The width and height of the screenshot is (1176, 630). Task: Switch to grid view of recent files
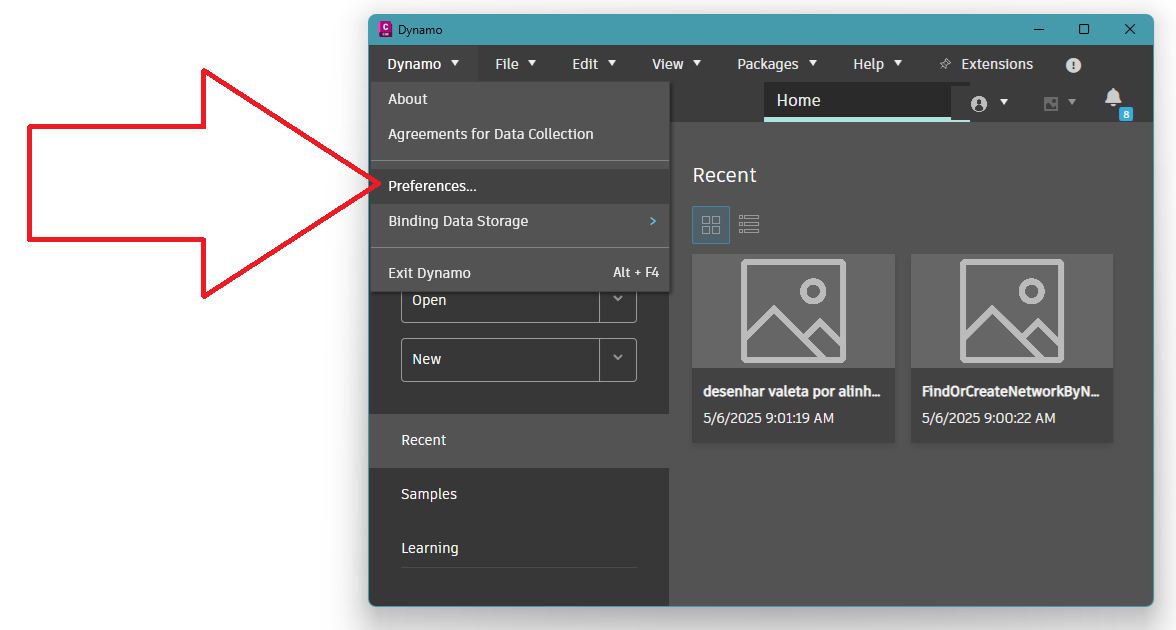tap(711, 224)
